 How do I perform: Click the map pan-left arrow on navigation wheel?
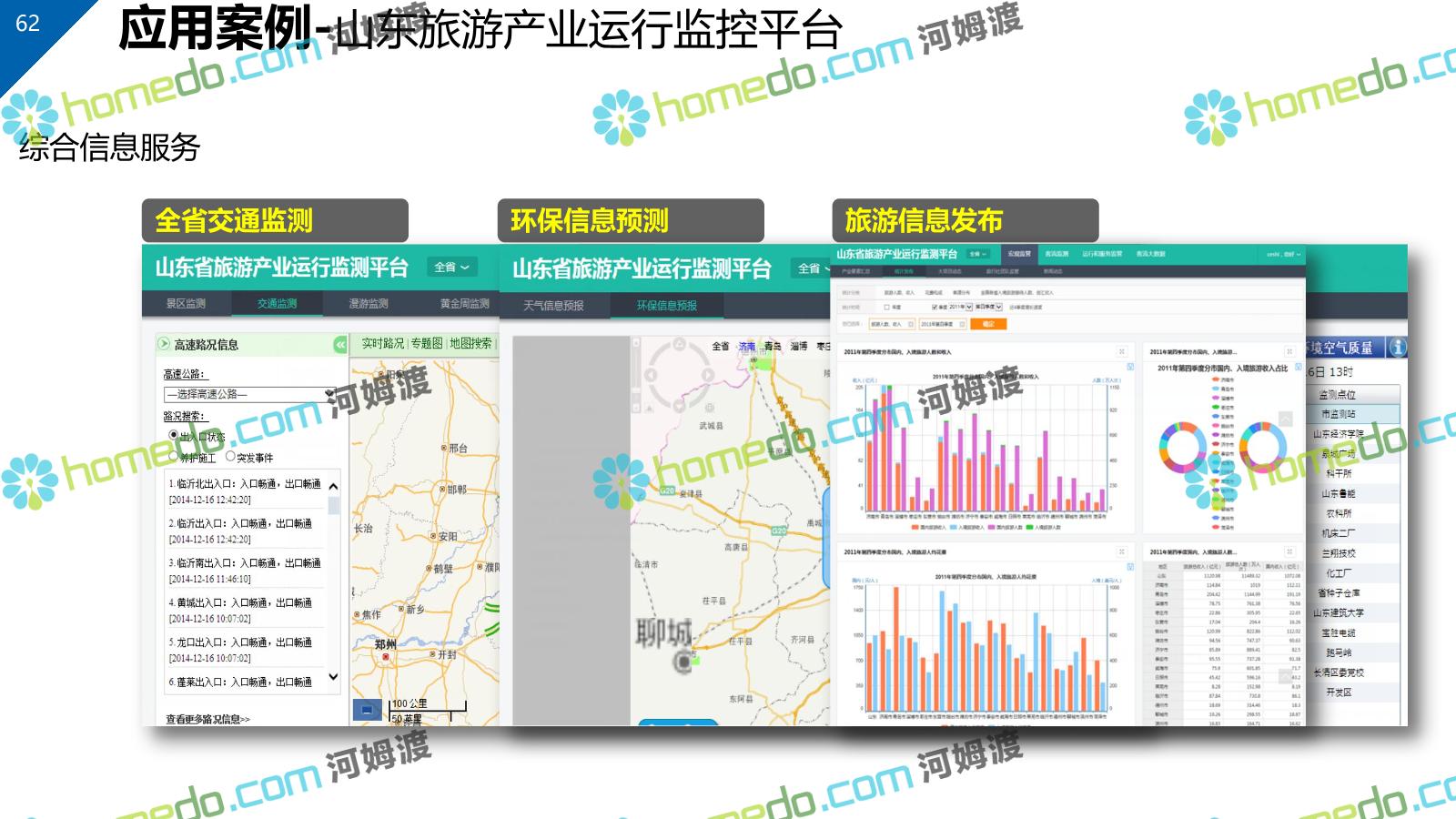[x=651, y=375]
